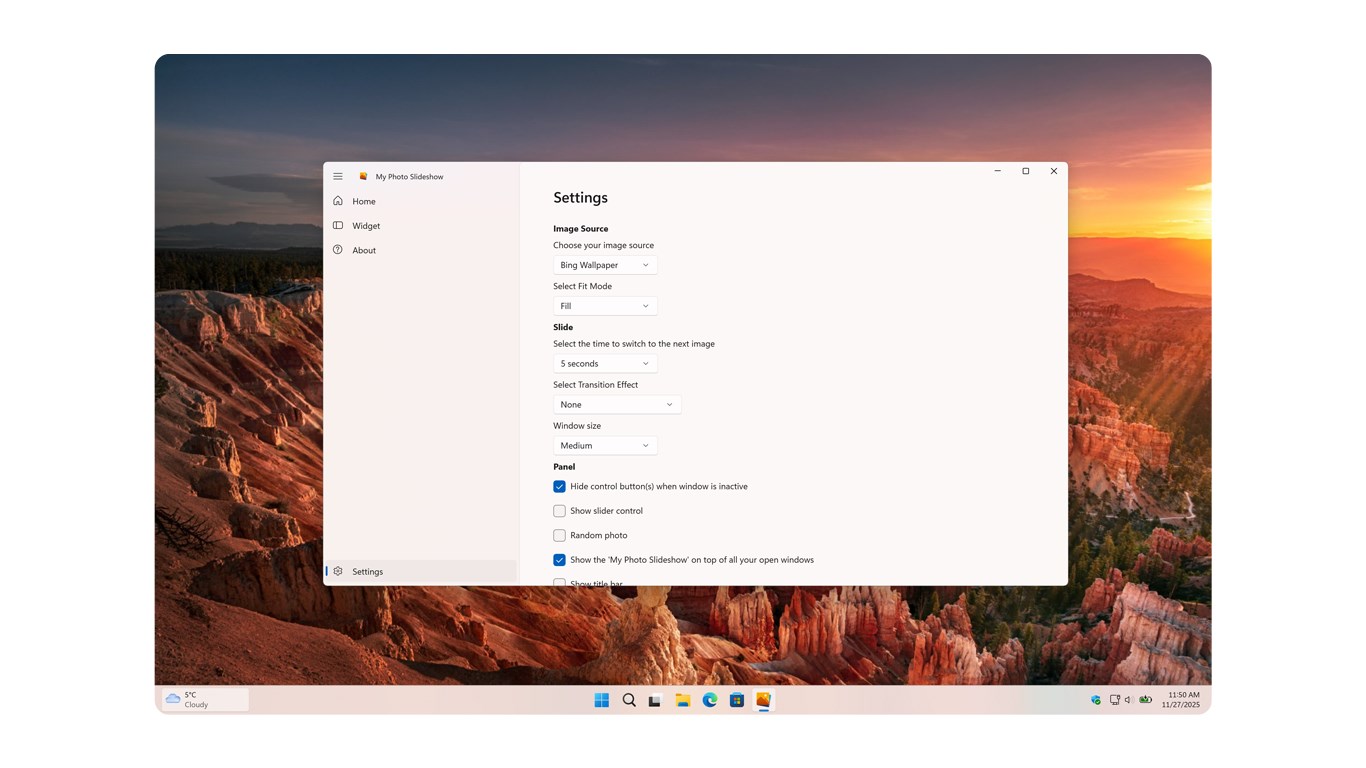Enable the Show slider control option
Viewport: 1366px width, 768px height.
(x=559, y=510)
